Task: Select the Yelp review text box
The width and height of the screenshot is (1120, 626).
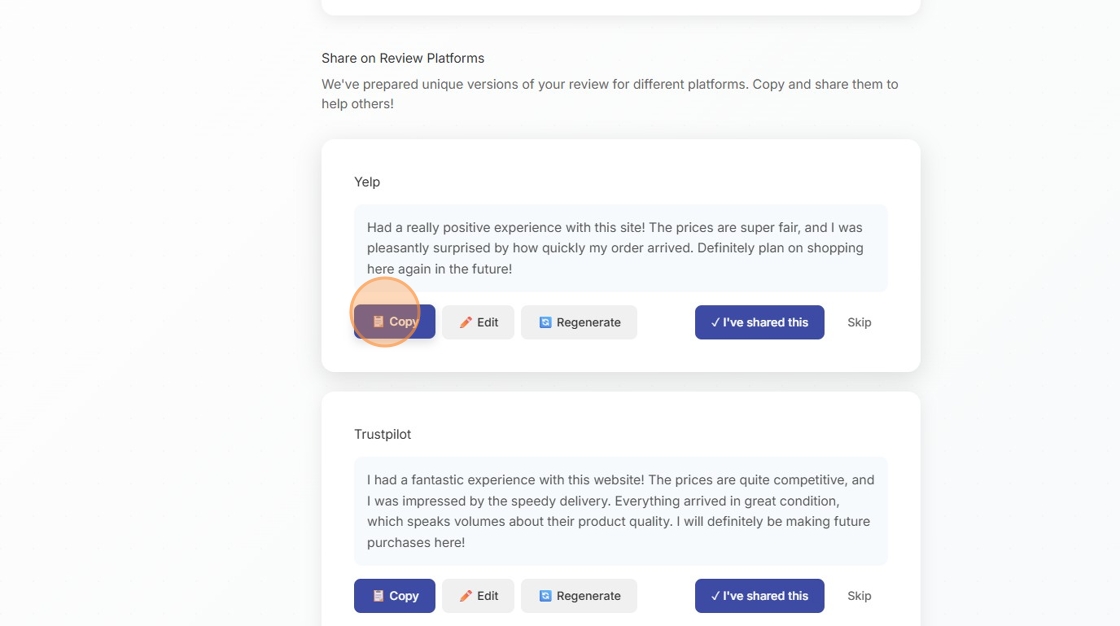Action: (620, 247)
